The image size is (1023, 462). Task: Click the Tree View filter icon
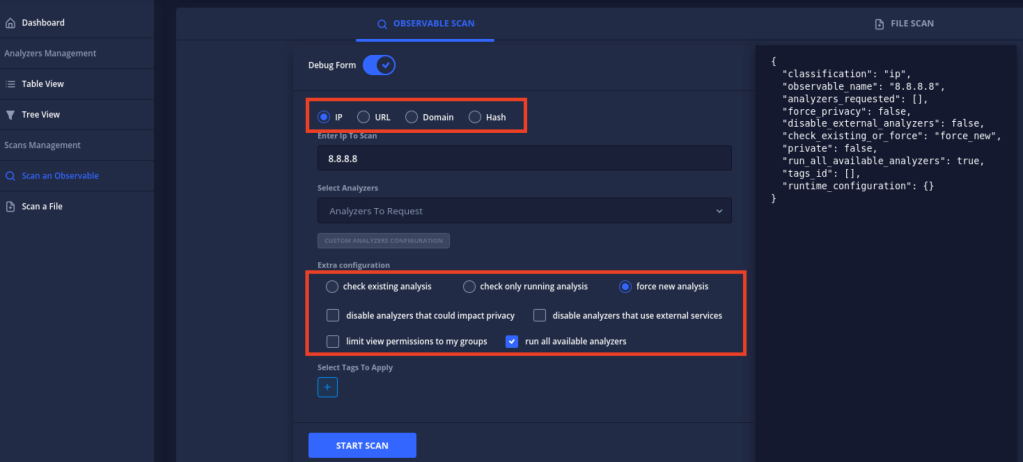(x=11, y=115)
